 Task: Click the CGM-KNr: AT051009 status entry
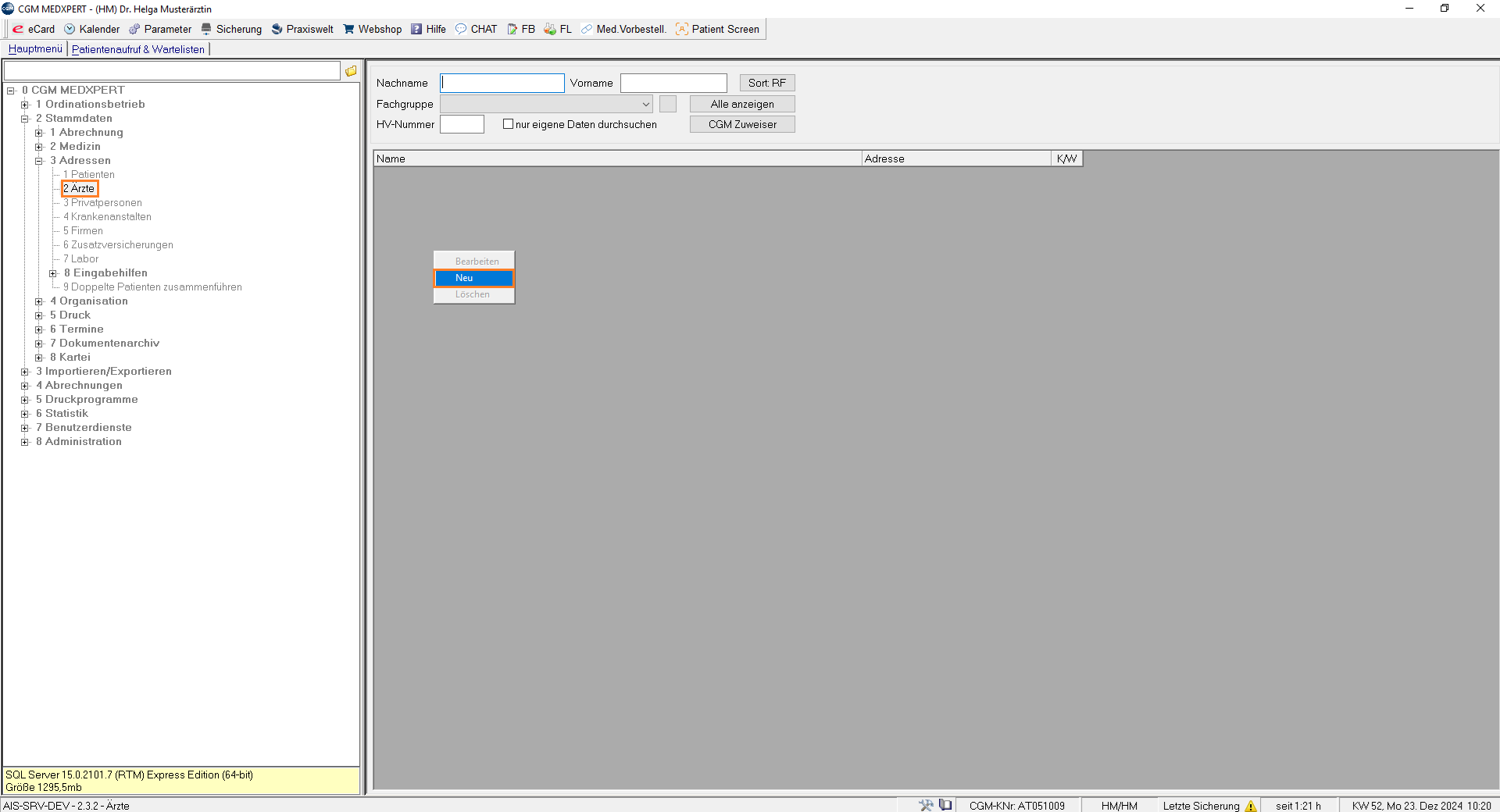click(1017, 806)
